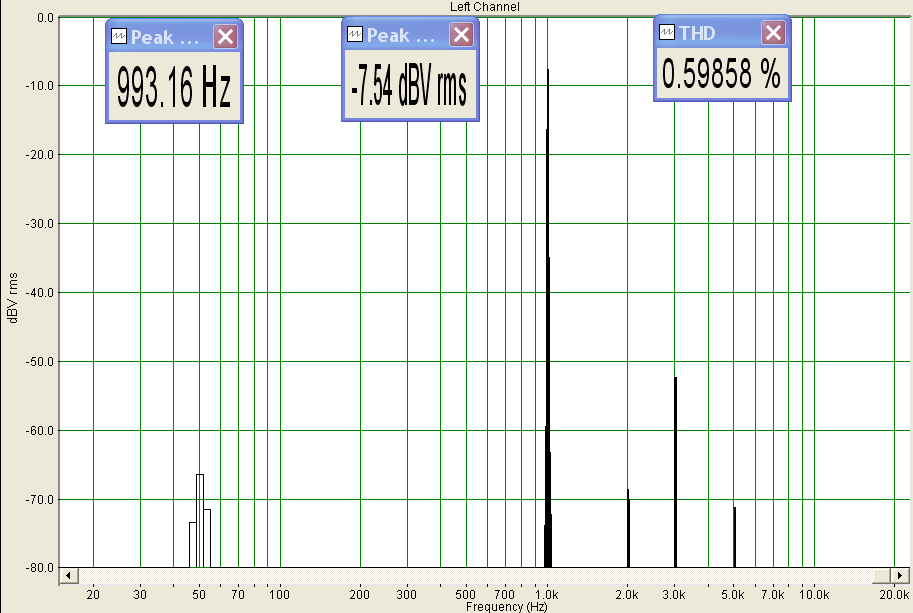Select the 993.16 Hz readout value
Screen dimensions: 913x613
174,87
